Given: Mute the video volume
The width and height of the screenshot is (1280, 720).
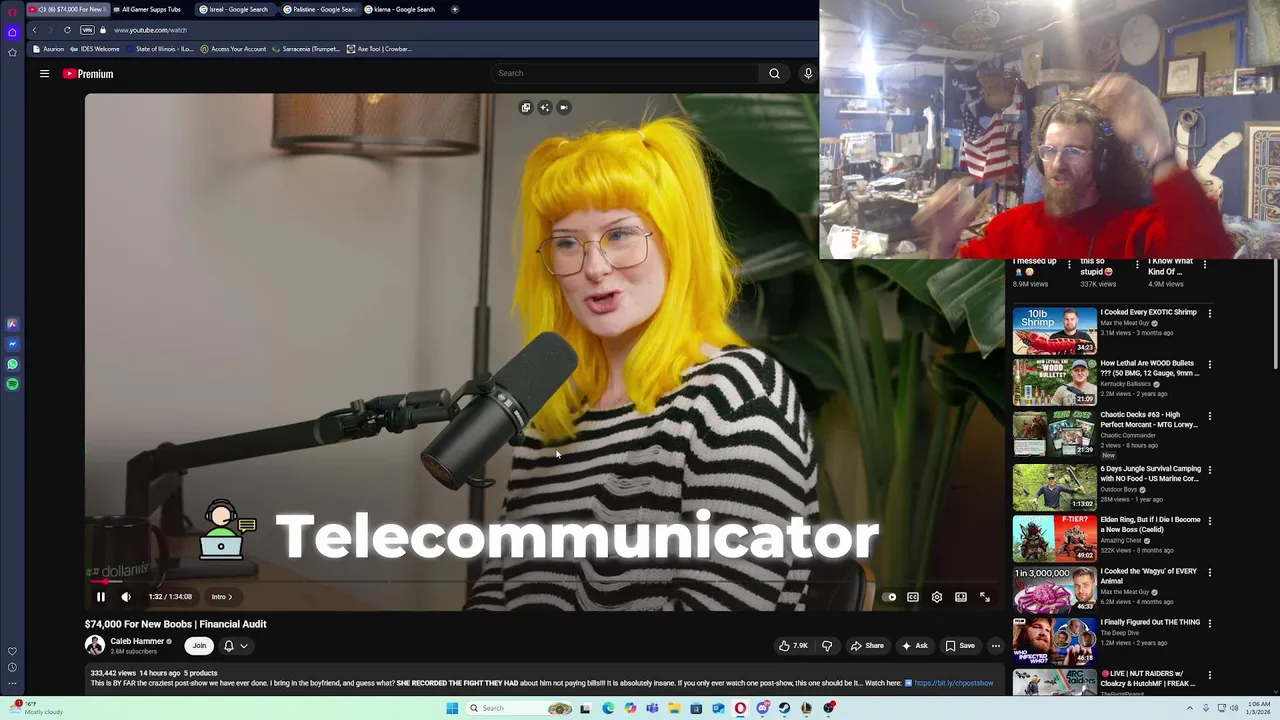Looking at the screenshot, I should [x=126, y=597].
